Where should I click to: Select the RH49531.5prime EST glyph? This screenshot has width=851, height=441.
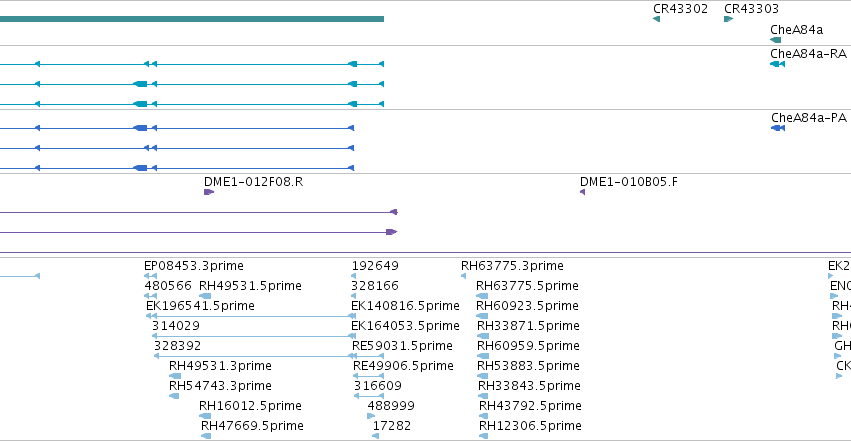205,296
